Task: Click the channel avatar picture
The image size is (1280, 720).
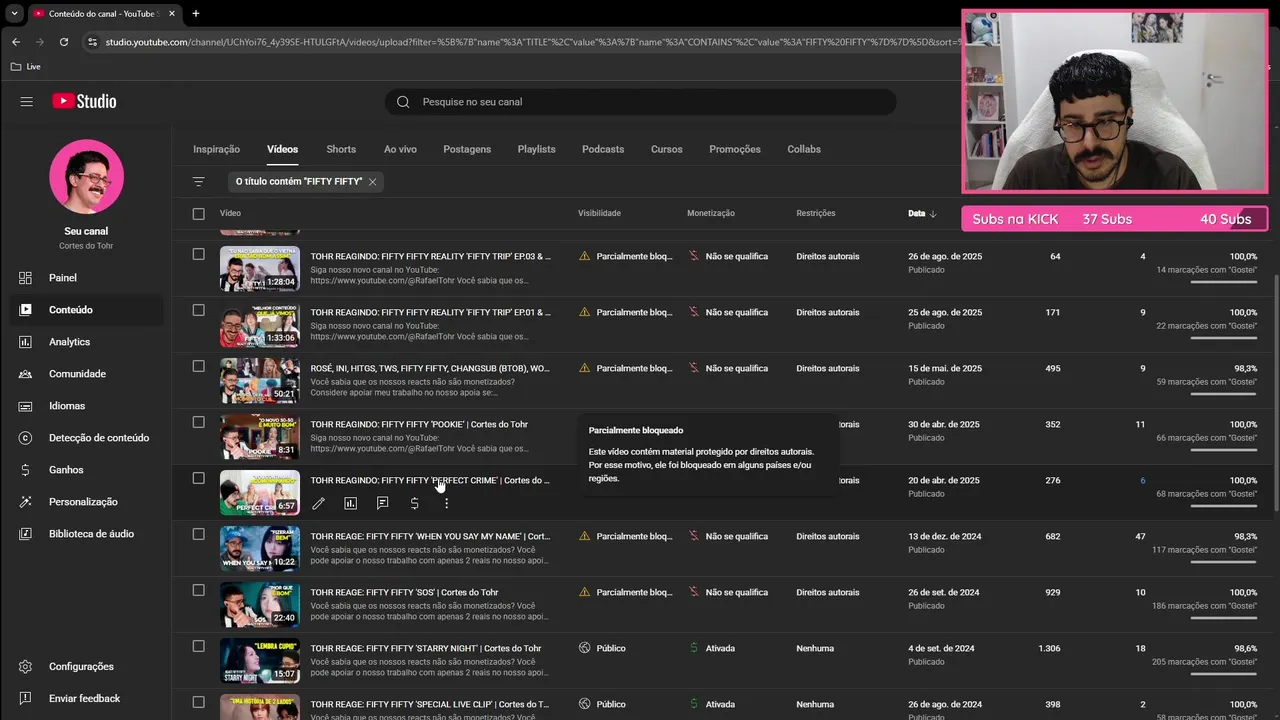Action: 86,177
